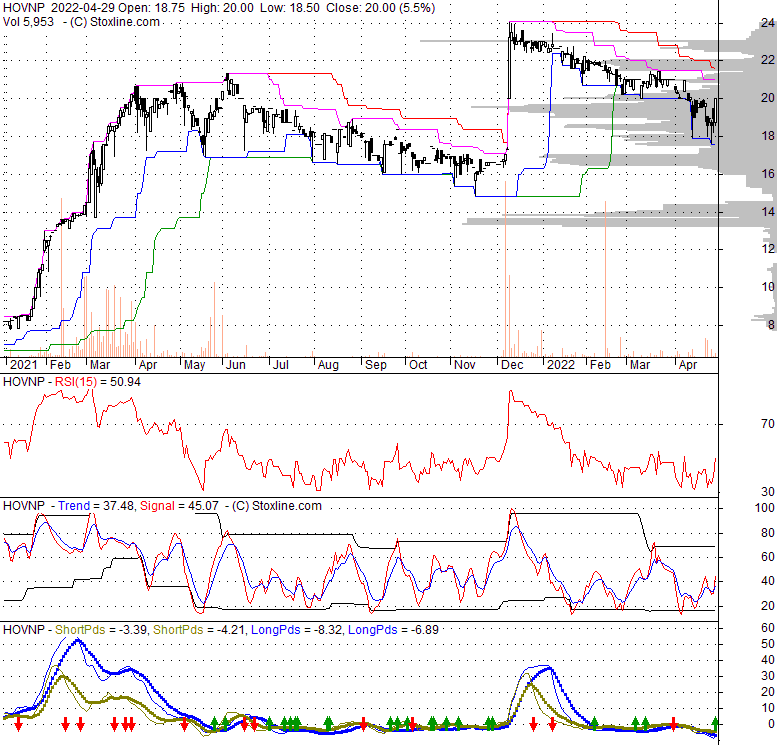Click the 16 price level on the axis
The height and width of the screenshot is (746, 778).
[x=768, y=174]
